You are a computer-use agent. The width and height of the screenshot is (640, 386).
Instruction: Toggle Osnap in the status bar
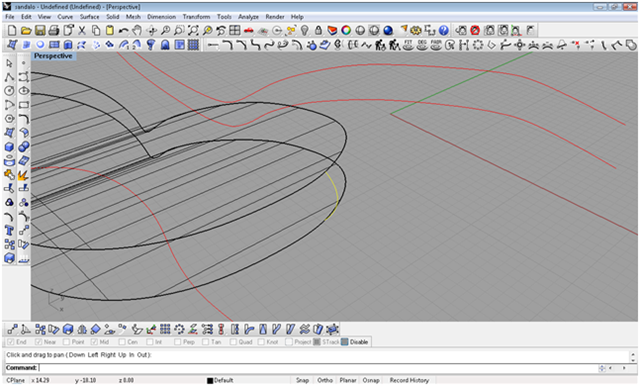pos(371,380)
